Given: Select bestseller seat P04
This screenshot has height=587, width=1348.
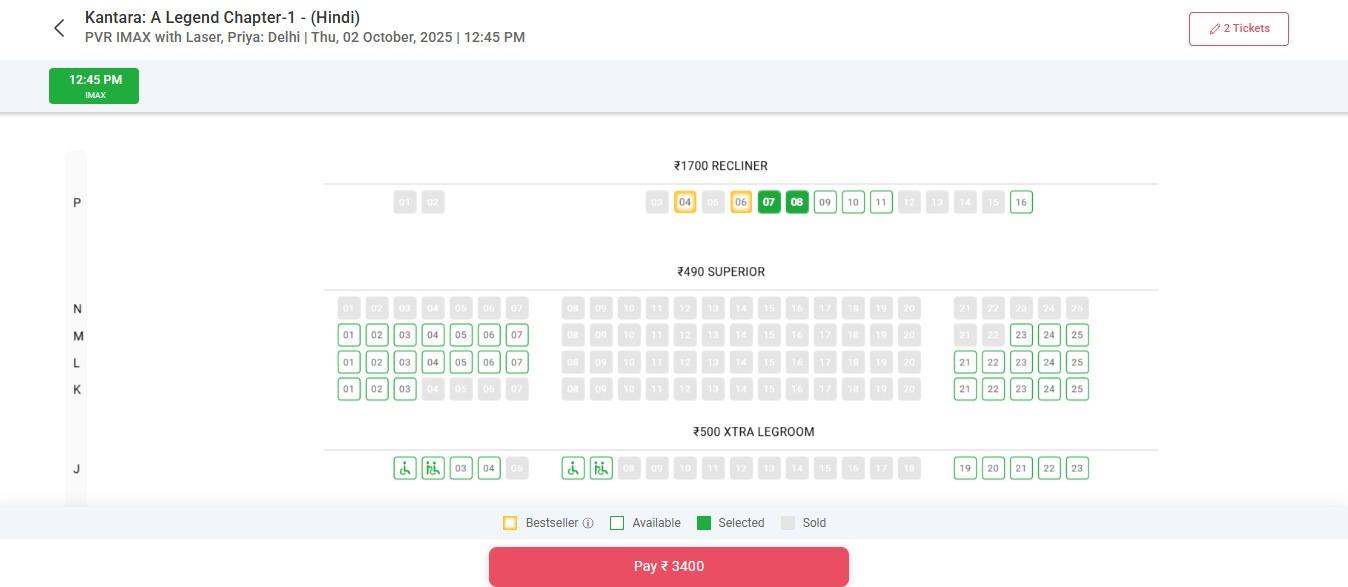Looking at the screenshot, I should pyautogui.click(x=685, y=202).
